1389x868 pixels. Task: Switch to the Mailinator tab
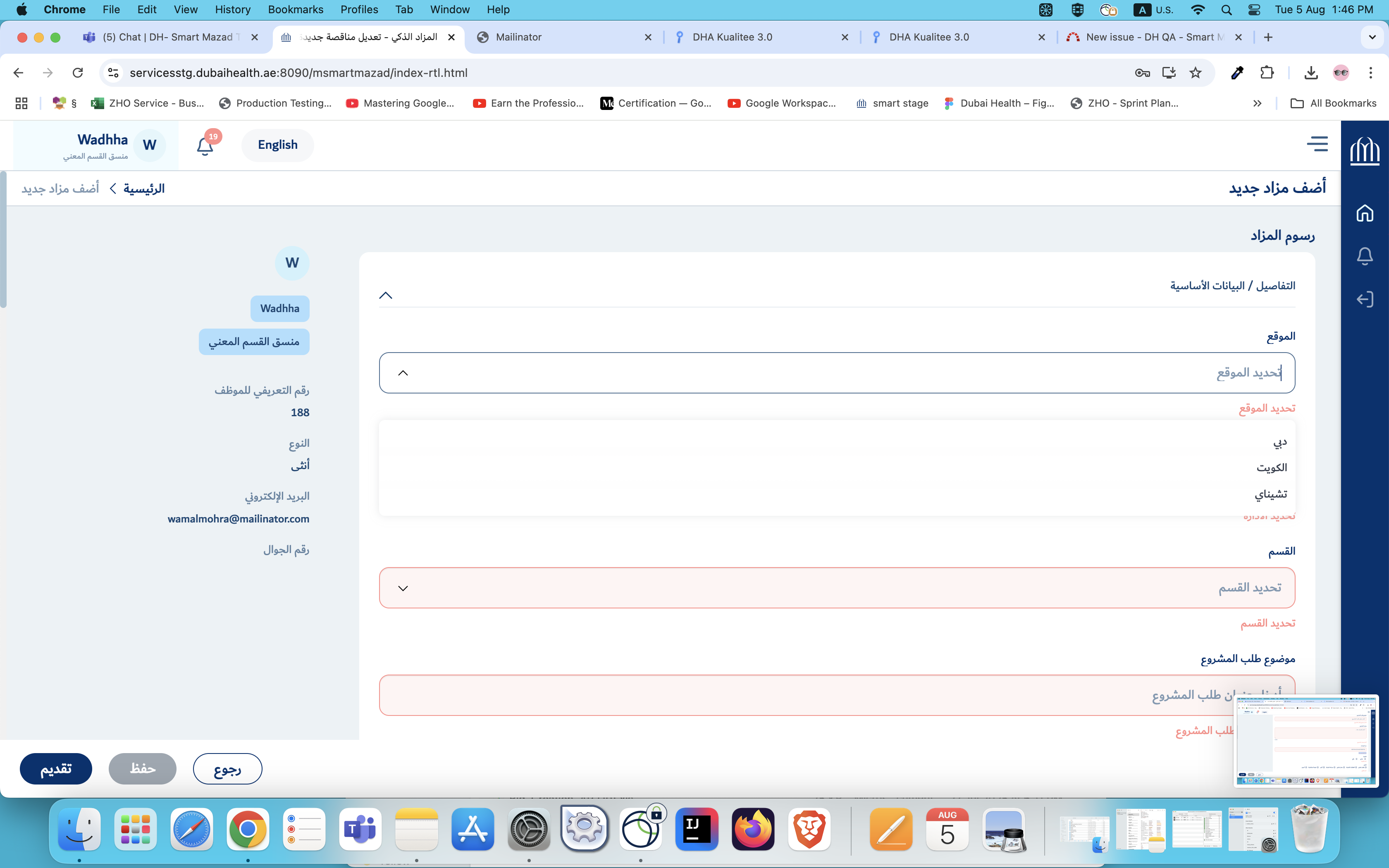tap(563, 37)
